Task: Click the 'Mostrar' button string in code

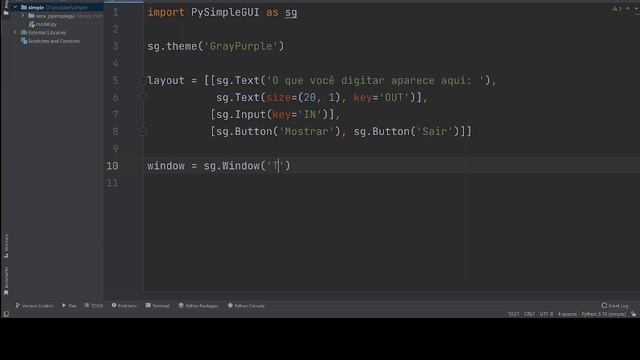Action: coord(307,131)
